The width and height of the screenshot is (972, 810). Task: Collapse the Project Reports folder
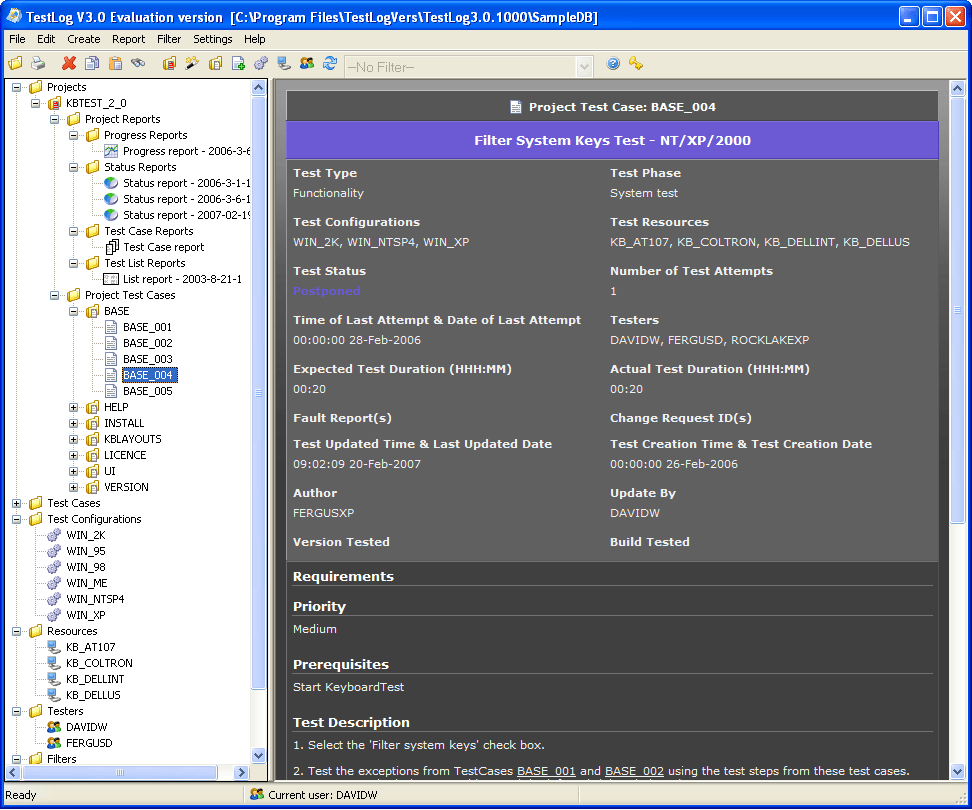pyautogui.click(x=55, y=120)
